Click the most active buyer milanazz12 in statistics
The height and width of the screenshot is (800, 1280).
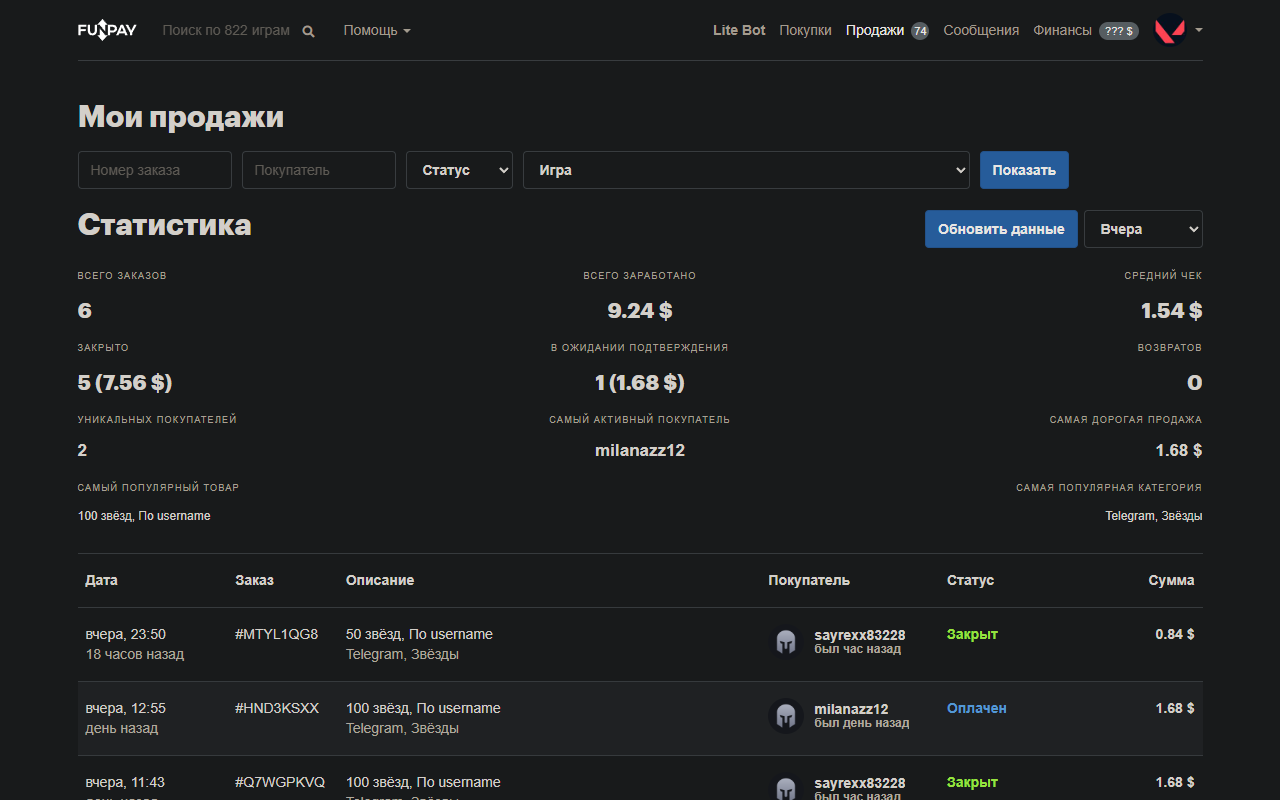640,450
